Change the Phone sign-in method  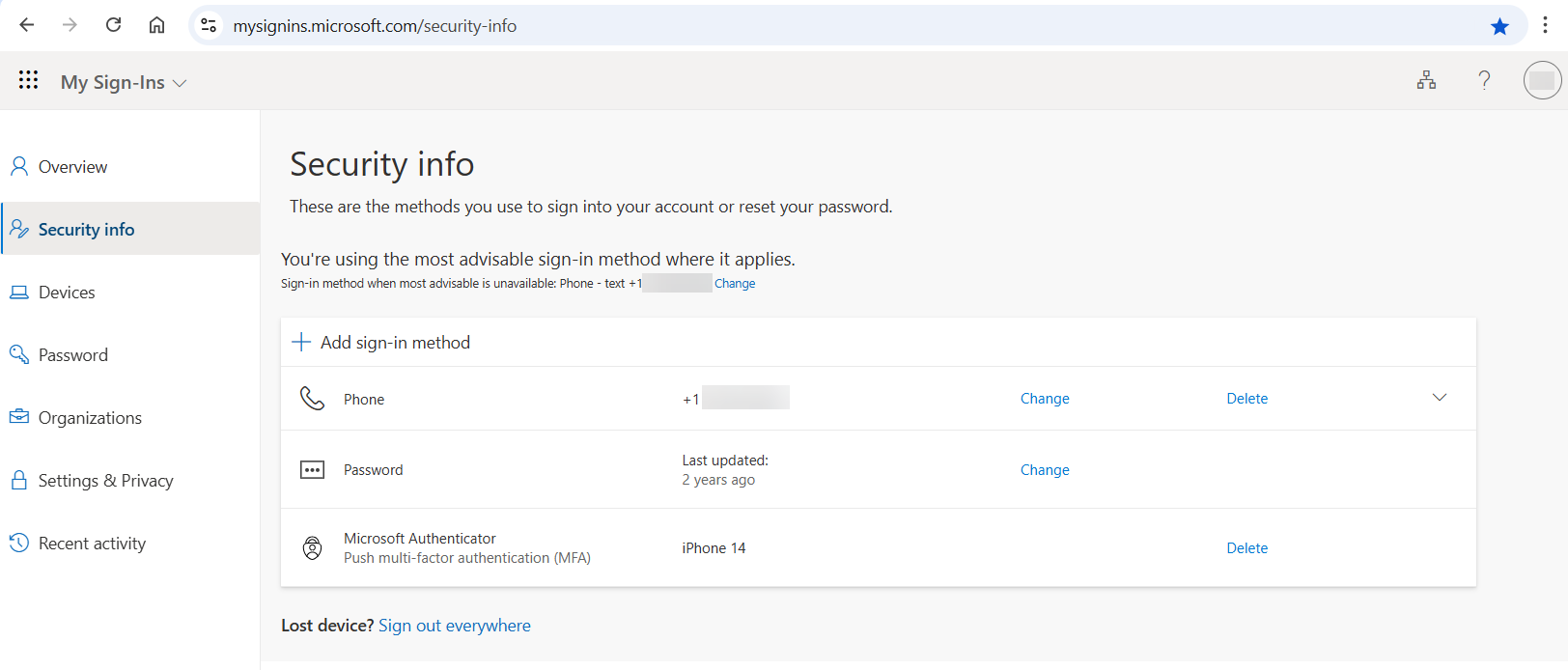click(x=1045, y=399)
